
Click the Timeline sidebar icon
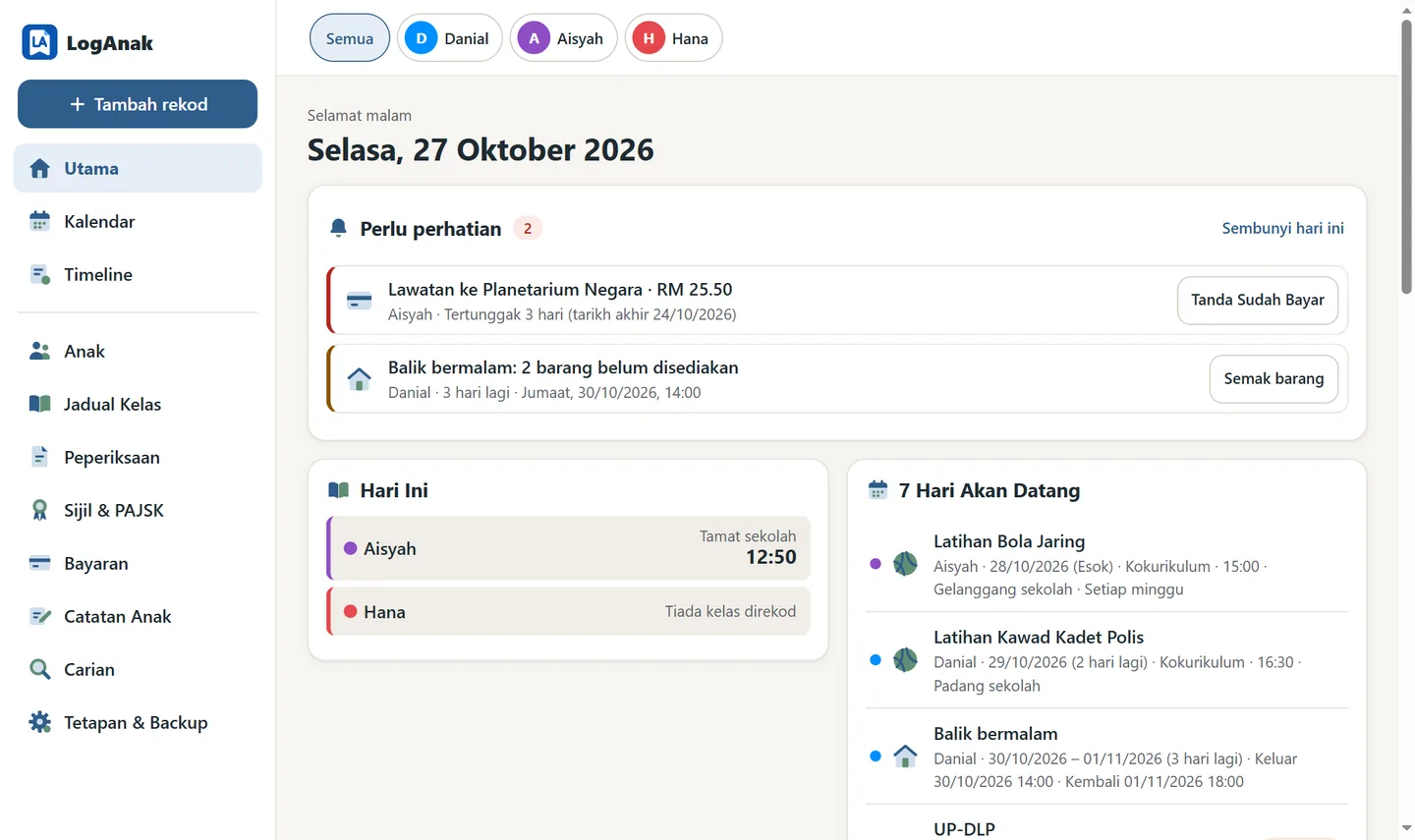[x=39, y=274]
